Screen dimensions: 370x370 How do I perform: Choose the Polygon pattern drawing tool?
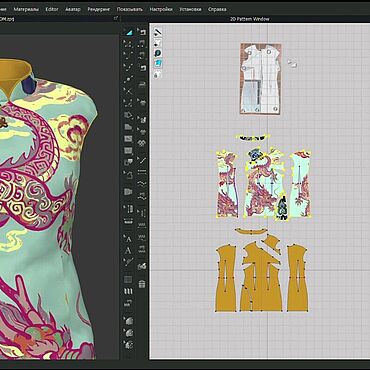pyautogui.click(x=128, y=127)
